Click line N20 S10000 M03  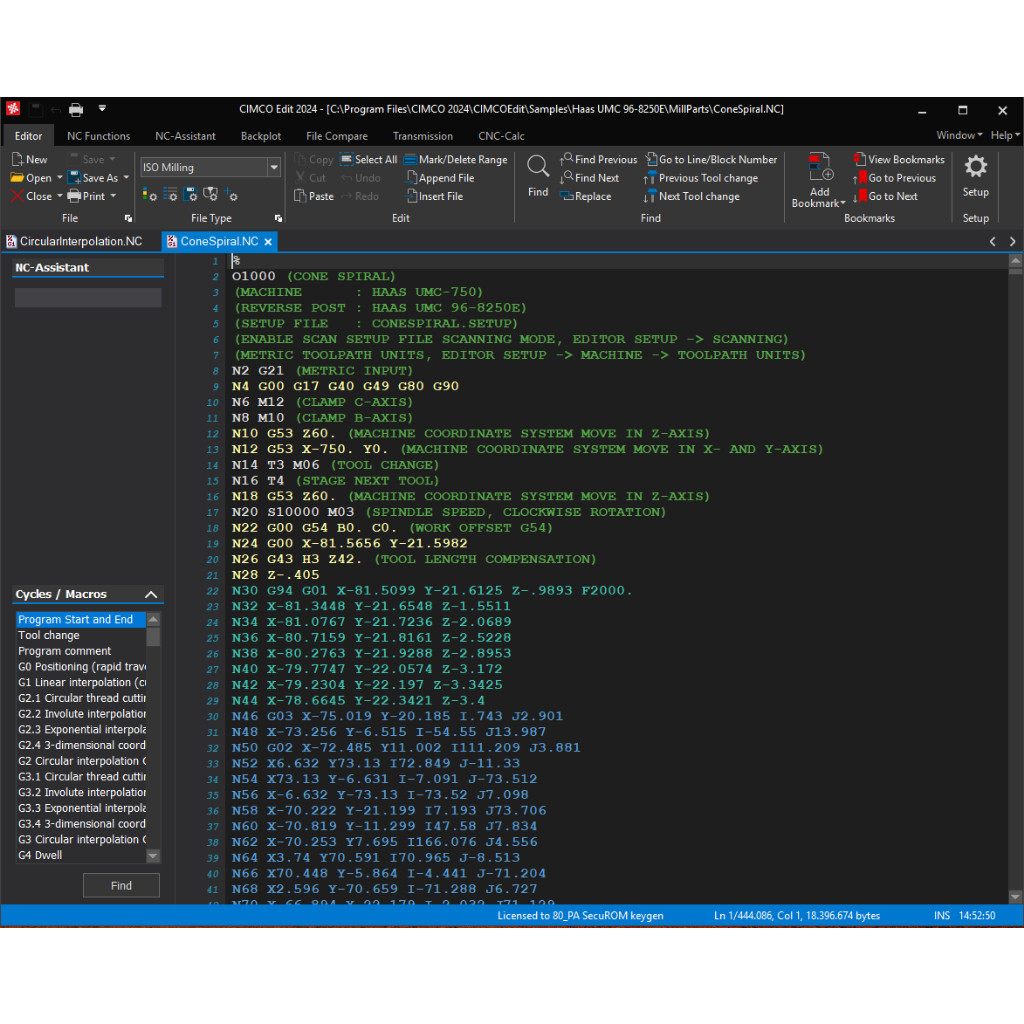tap(449, 512)
